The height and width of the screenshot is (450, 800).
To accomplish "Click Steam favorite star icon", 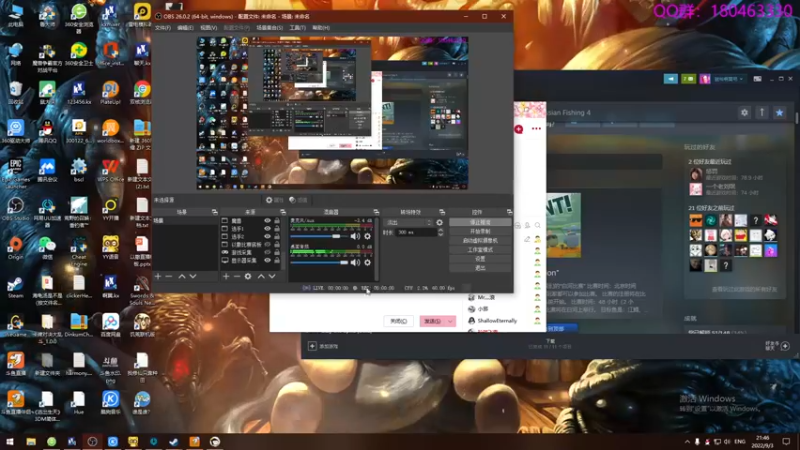I will tap(779, 112).
